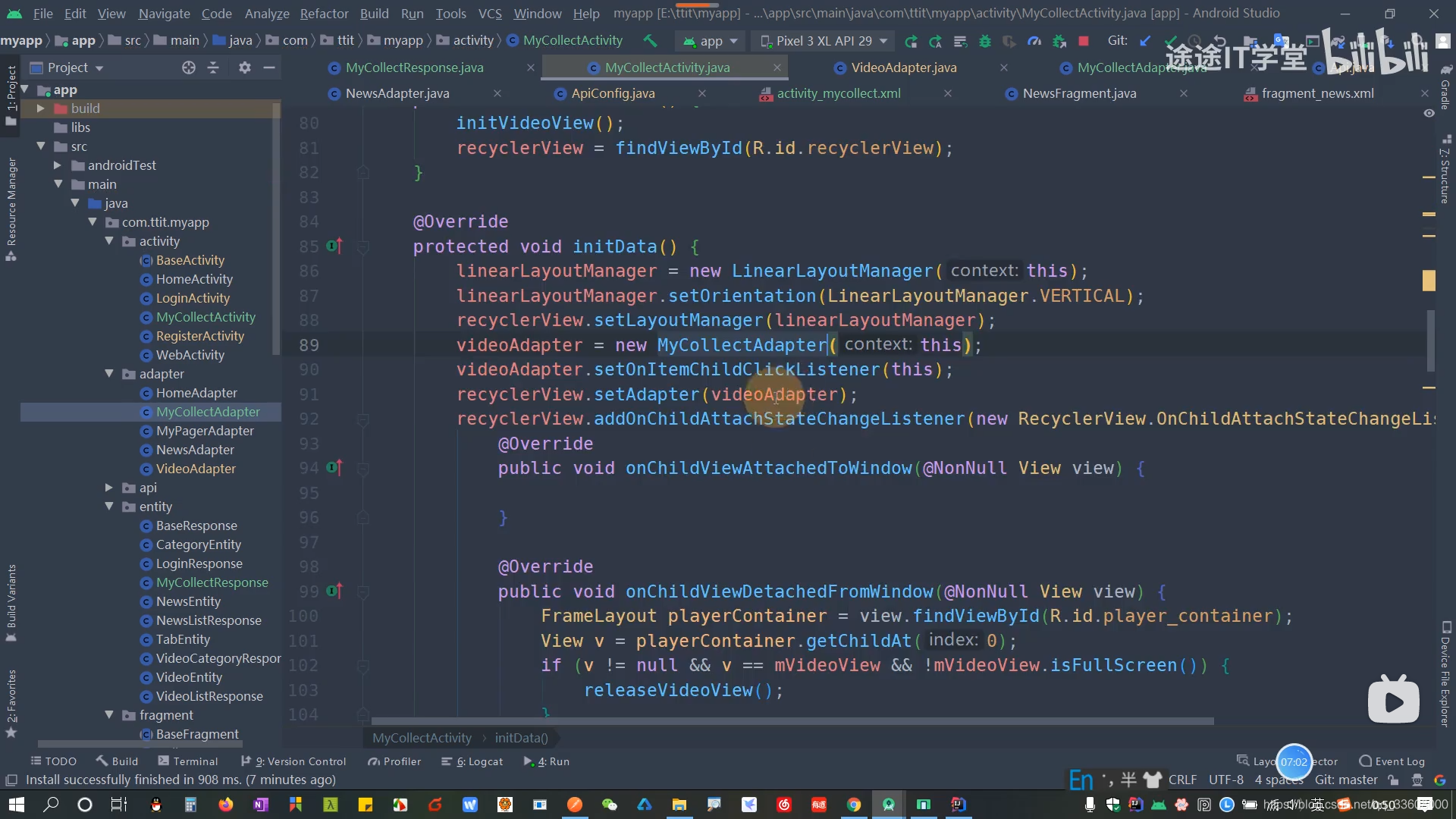Click on MyCollectActivity.java tab
Viewport: 1456px width, 819px height.
[x=667, y=67]
